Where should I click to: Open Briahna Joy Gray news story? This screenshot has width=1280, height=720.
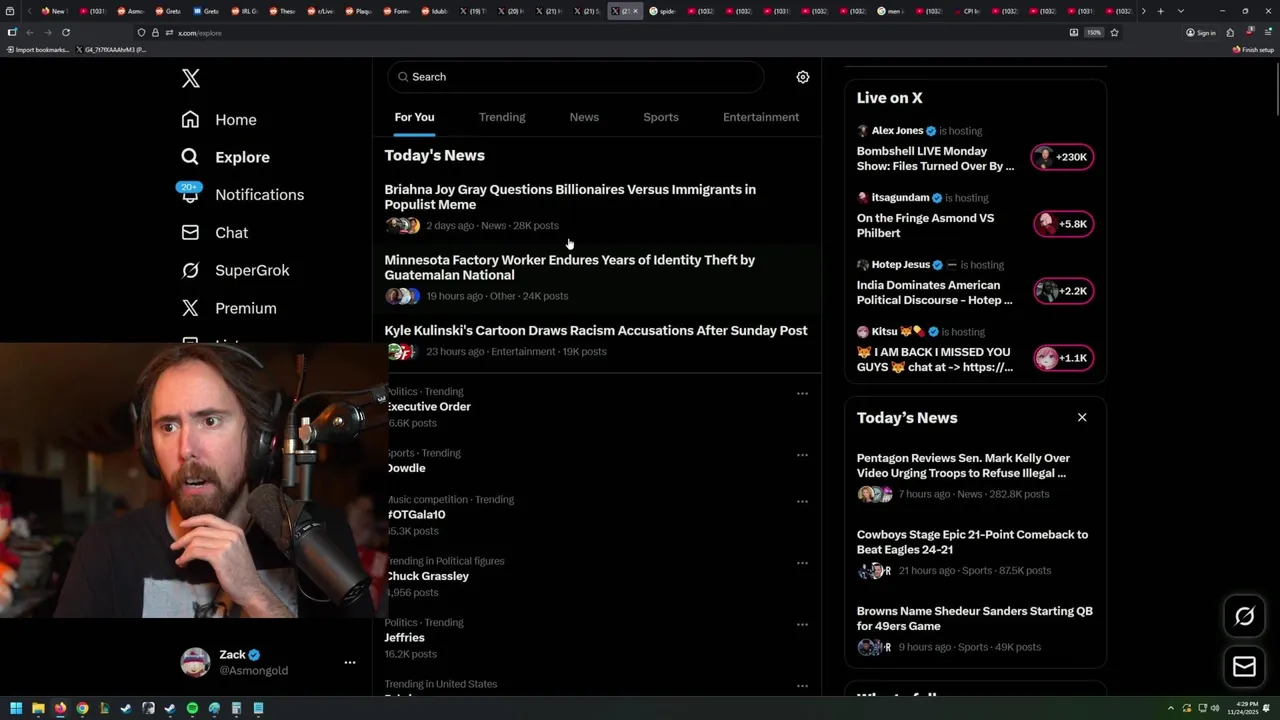click(596, 208)
